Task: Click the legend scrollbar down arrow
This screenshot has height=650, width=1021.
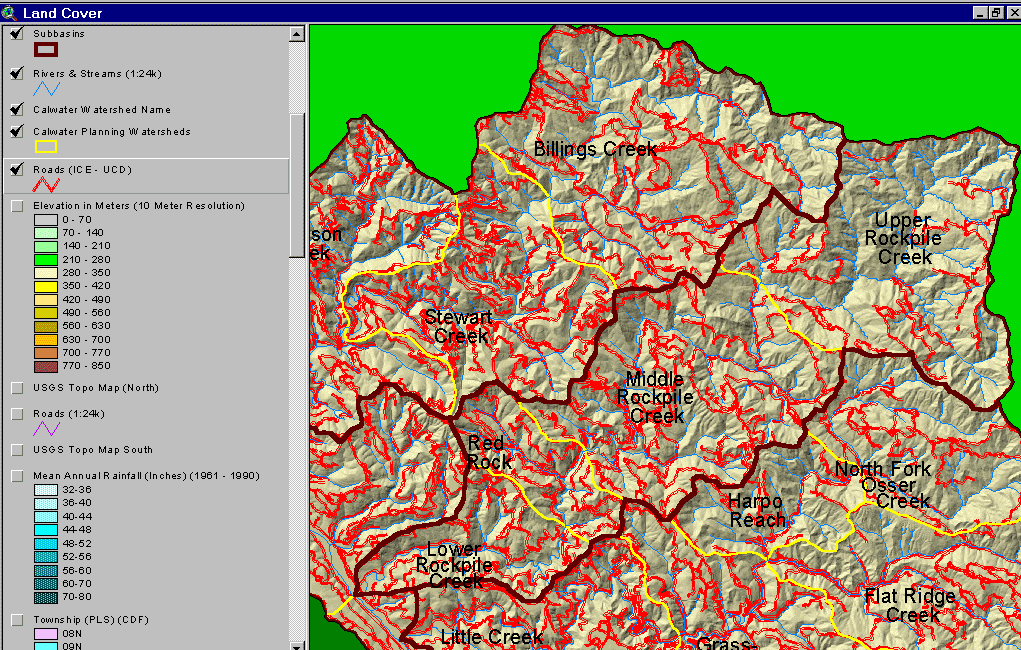Action: click(297, 645)
